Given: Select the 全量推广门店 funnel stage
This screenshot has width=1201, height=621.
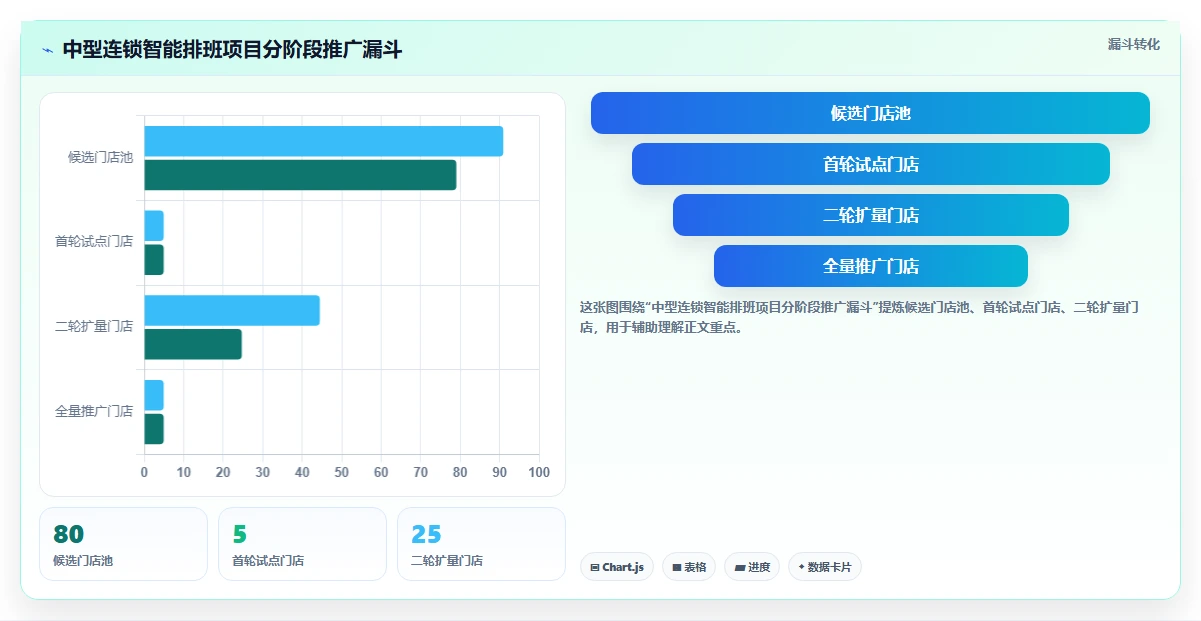Looking at the screenshot, I should click(x=870, y=266).
